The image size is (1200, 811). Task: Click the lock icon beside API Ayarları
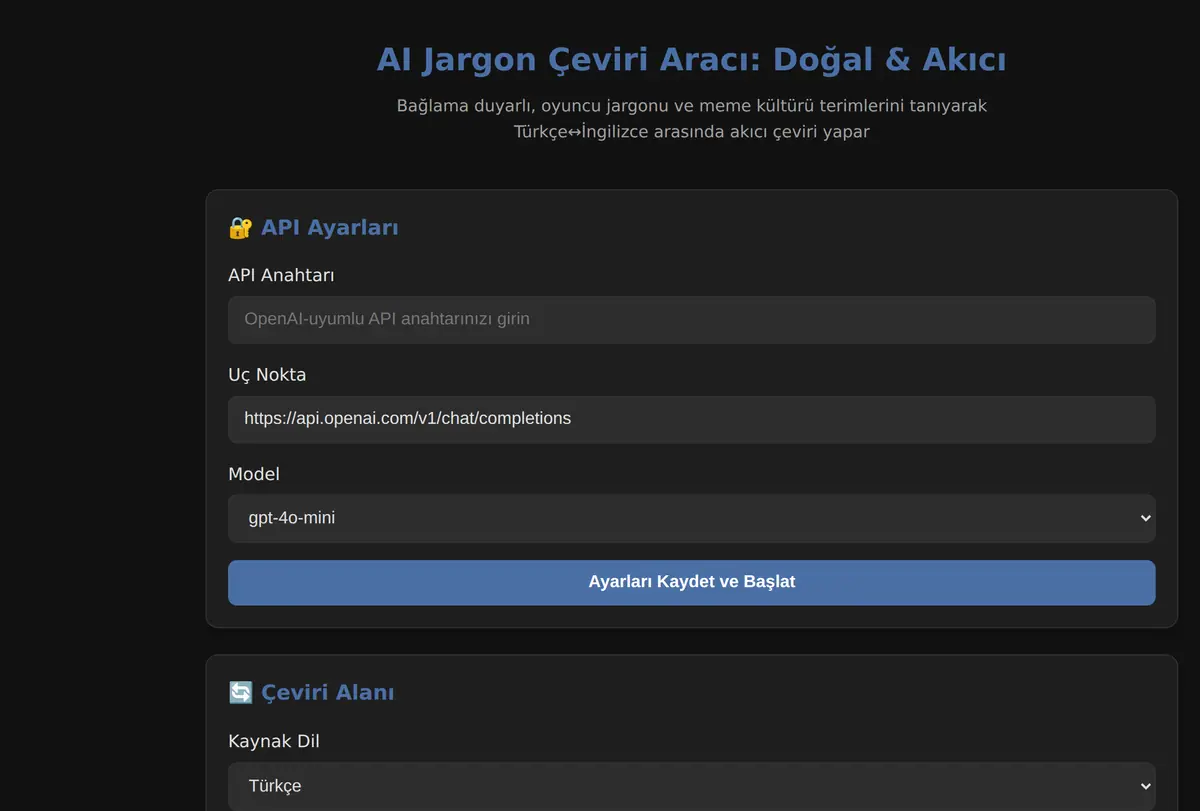click(240, 228)
